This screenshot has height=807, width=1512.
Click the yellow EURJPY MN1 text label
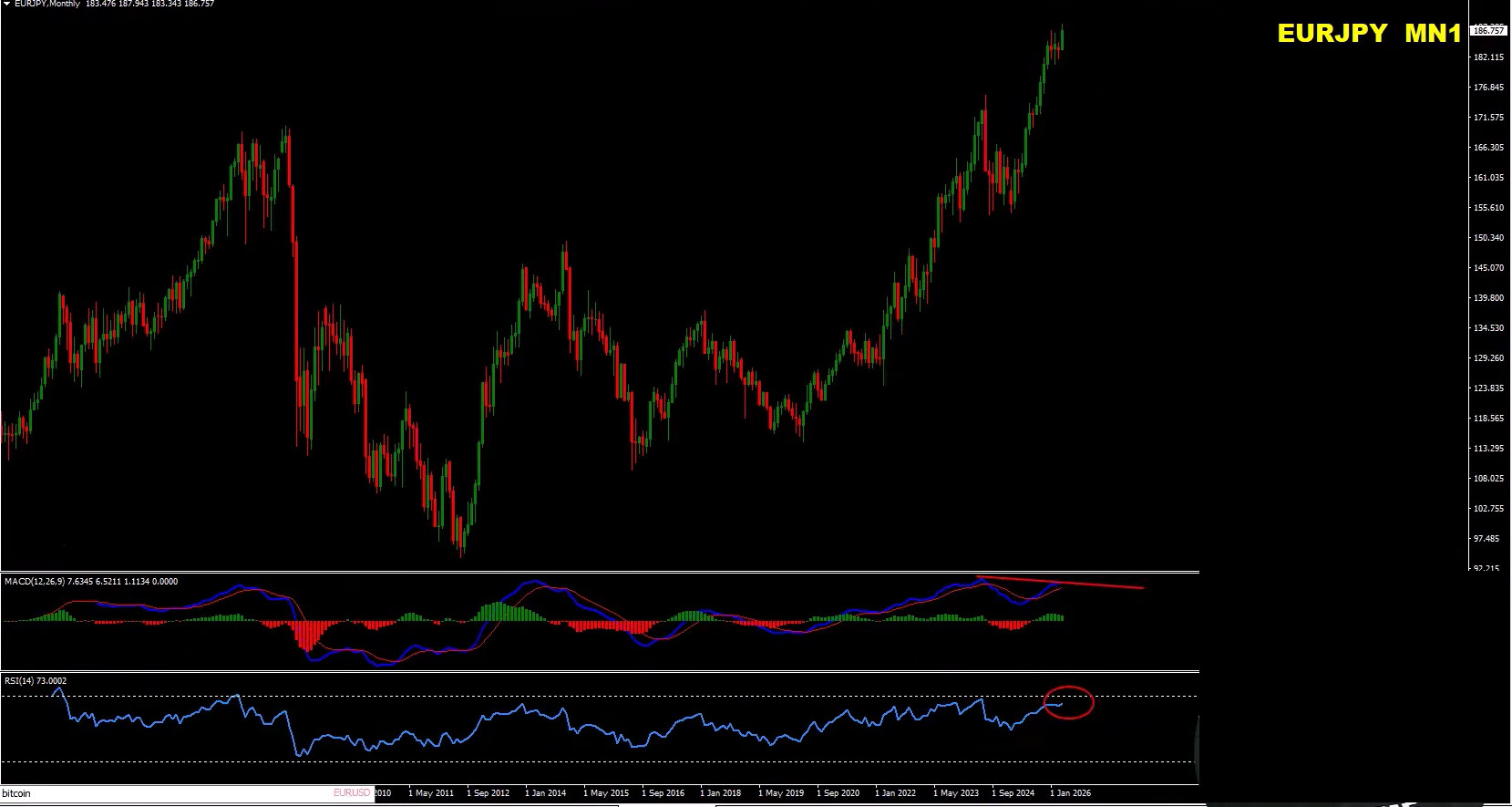click(x=1368, y=34)
